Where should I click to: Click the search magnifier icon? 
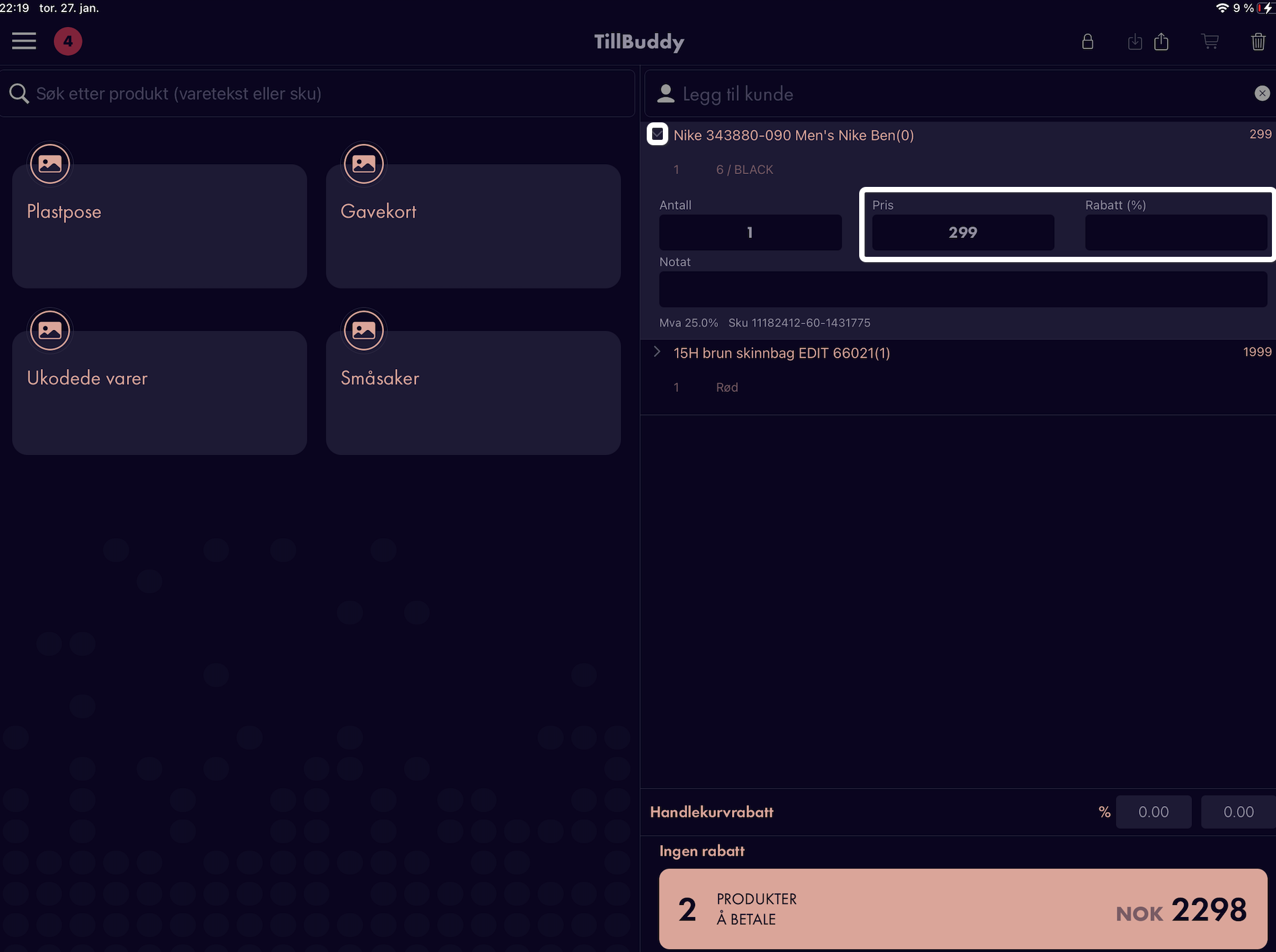tap(19, 93)
